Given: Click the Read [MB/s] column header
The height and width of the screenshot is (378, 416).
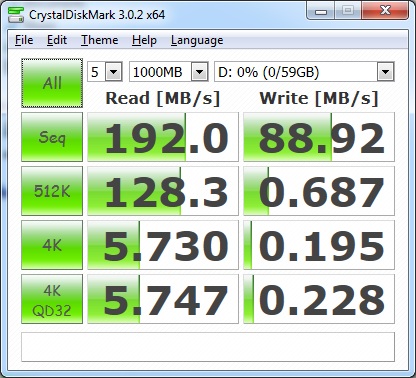Looking at the screenshot, I should click(x=163, y=99).
